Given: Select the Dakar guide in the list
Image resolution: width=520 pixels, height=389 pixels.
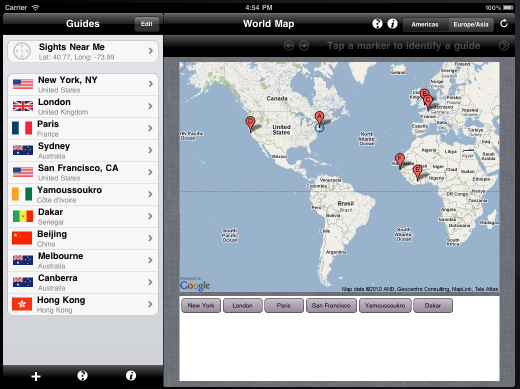Looking at the screenshot, I should click(83, 216).
